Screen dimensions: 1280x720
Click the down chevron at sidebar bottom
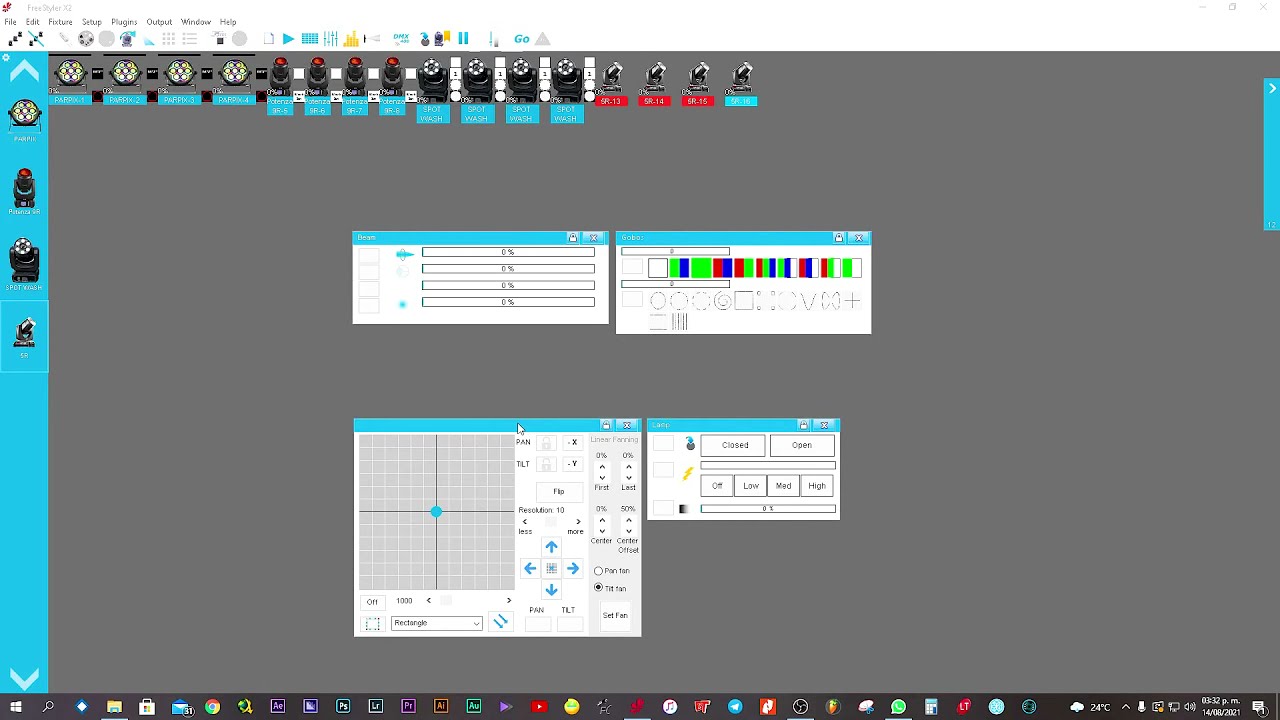(x=24, y=678)
